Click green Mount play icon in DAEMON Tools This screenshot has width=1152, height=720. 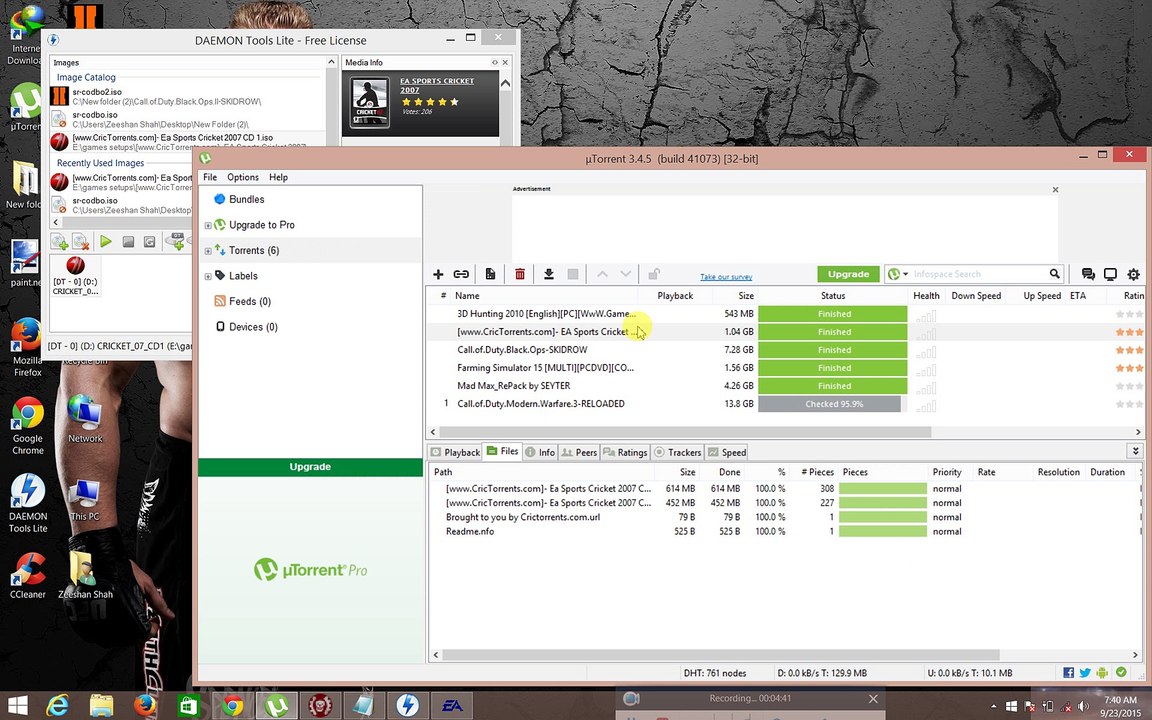(106, 241)
